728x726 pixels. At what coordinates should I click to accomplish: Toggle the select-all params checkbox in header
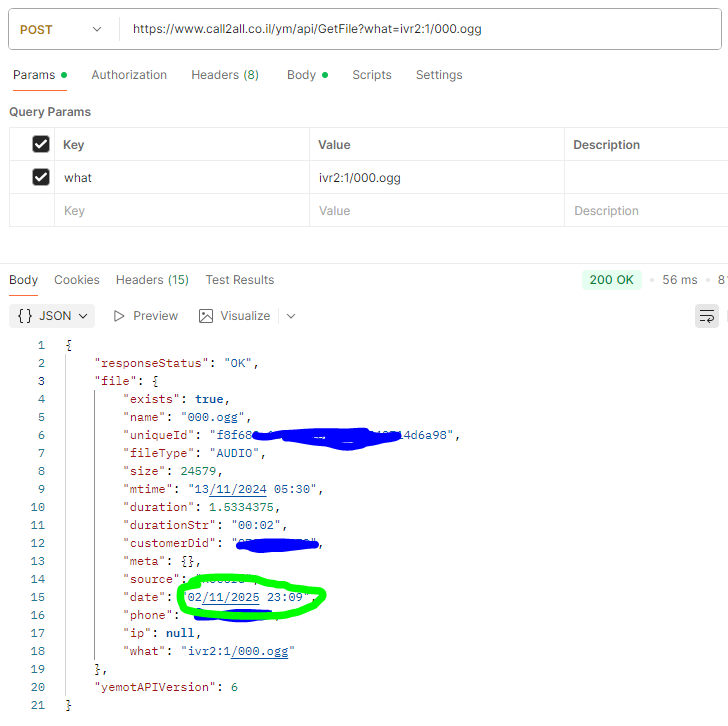coord(41,144)
